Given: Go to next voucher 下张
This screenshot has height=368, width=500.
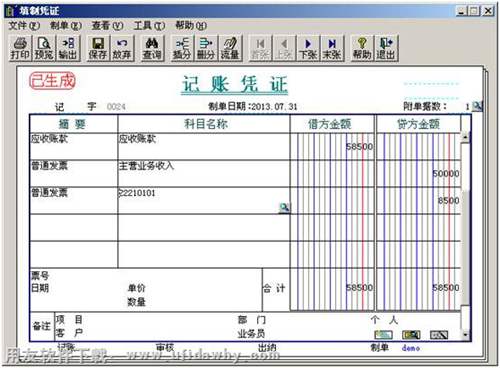Looking at the screenshot, I should click(308, 48).
